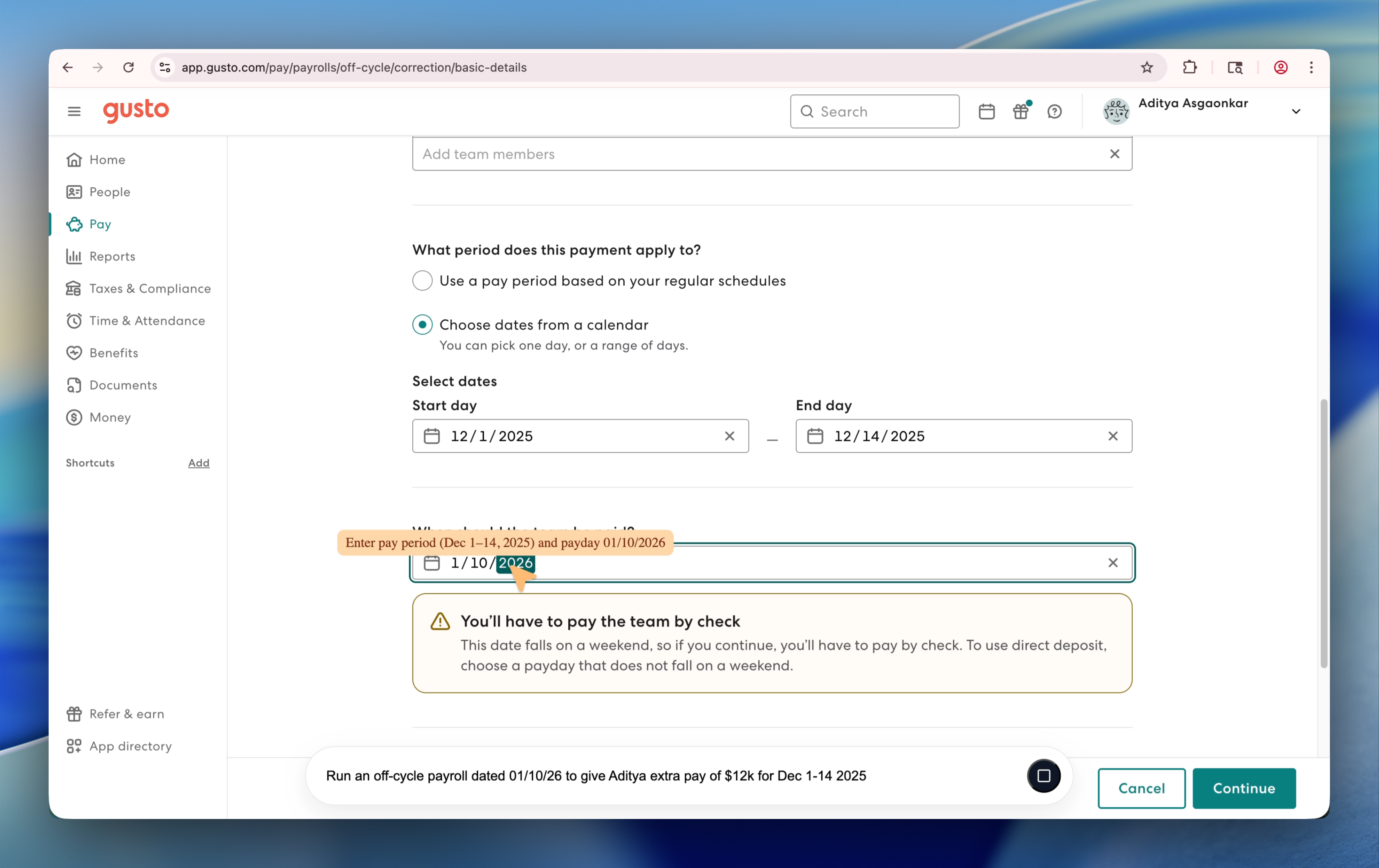
Task: Select Reports in the sidebar
Action: 112,256
